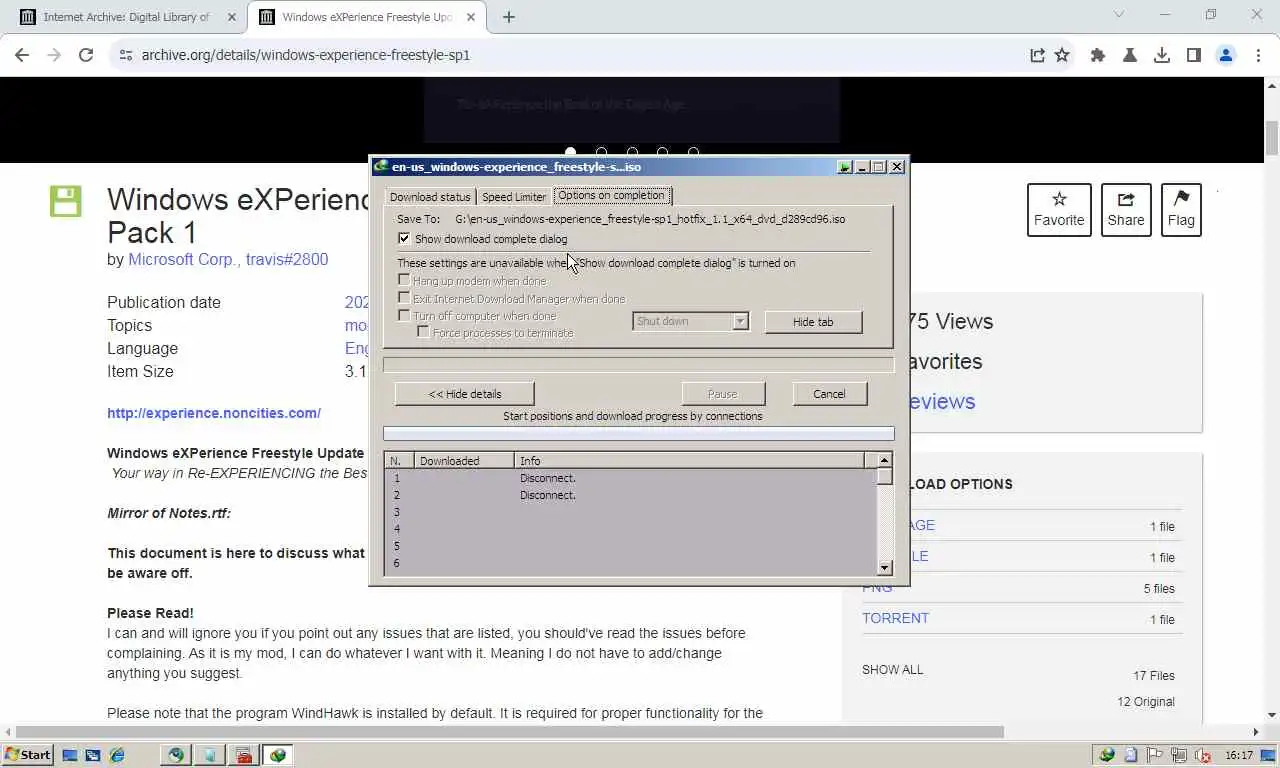
Task: Click the network tray icon
Action: click(x=1179, y=755)
